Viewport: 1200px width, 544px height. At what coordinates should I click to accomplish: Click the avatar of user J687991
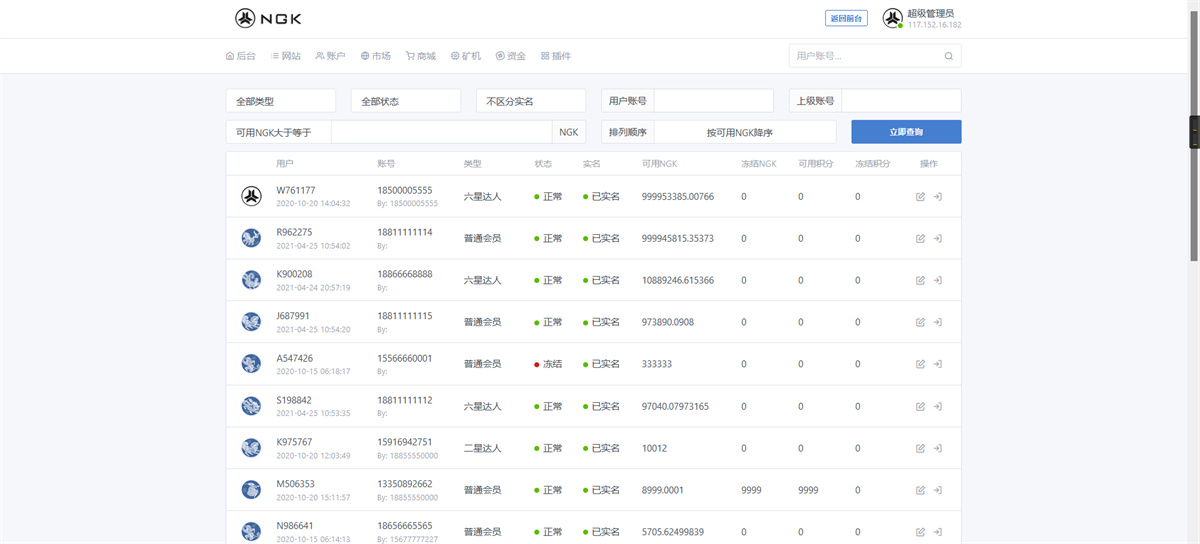[251, 322]
